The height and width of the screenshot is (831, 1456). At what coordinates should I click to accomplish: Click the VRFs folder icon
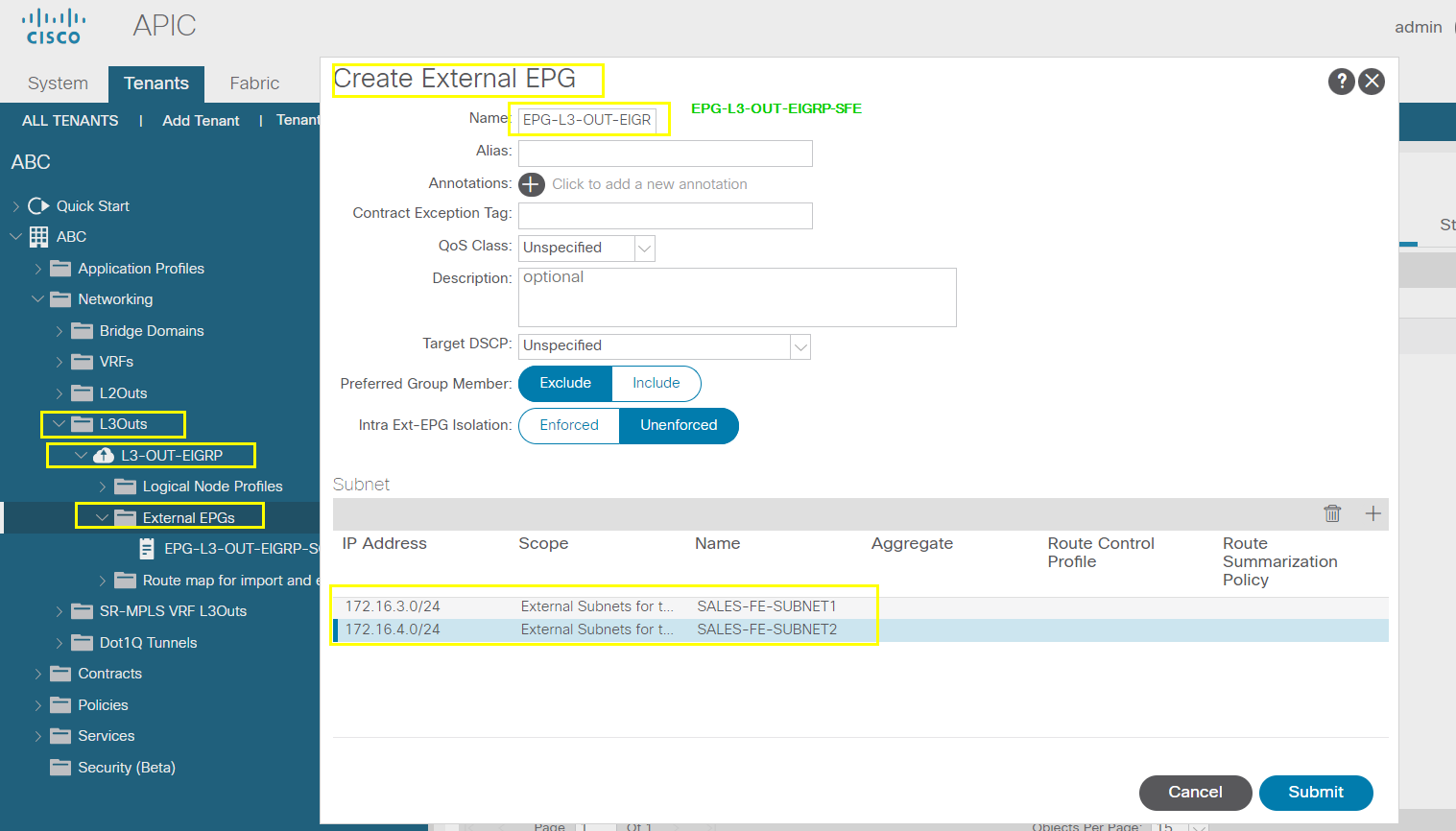[x=83, y=361]
